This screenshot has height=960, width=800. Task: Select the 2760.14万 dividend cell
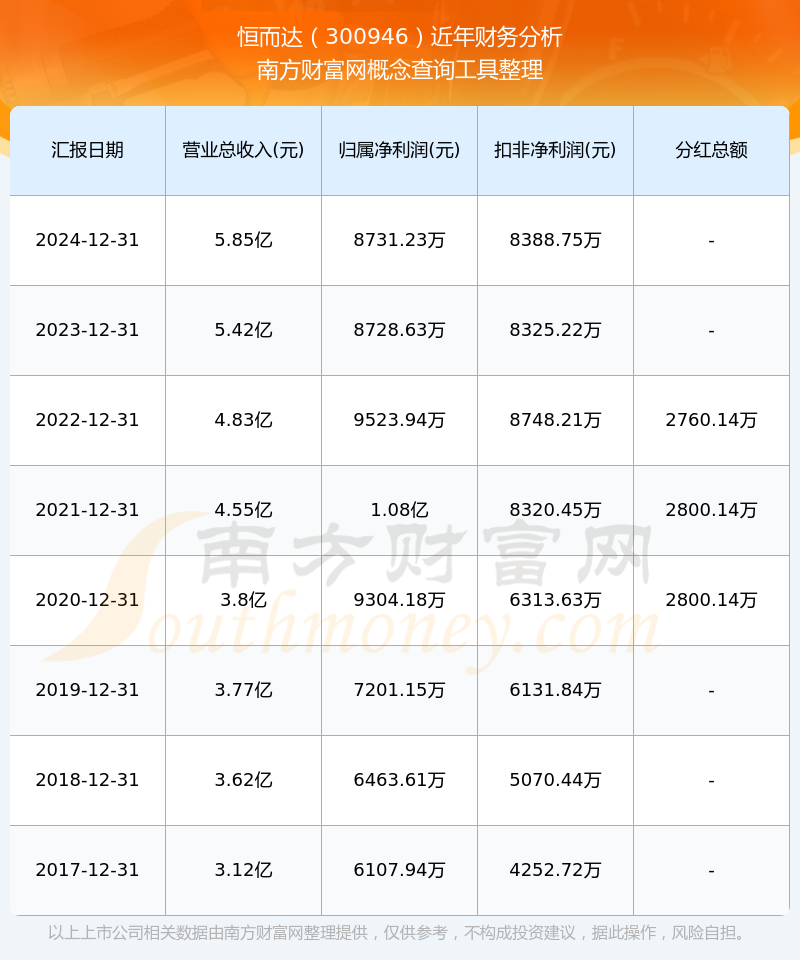(x=711, y=420)
